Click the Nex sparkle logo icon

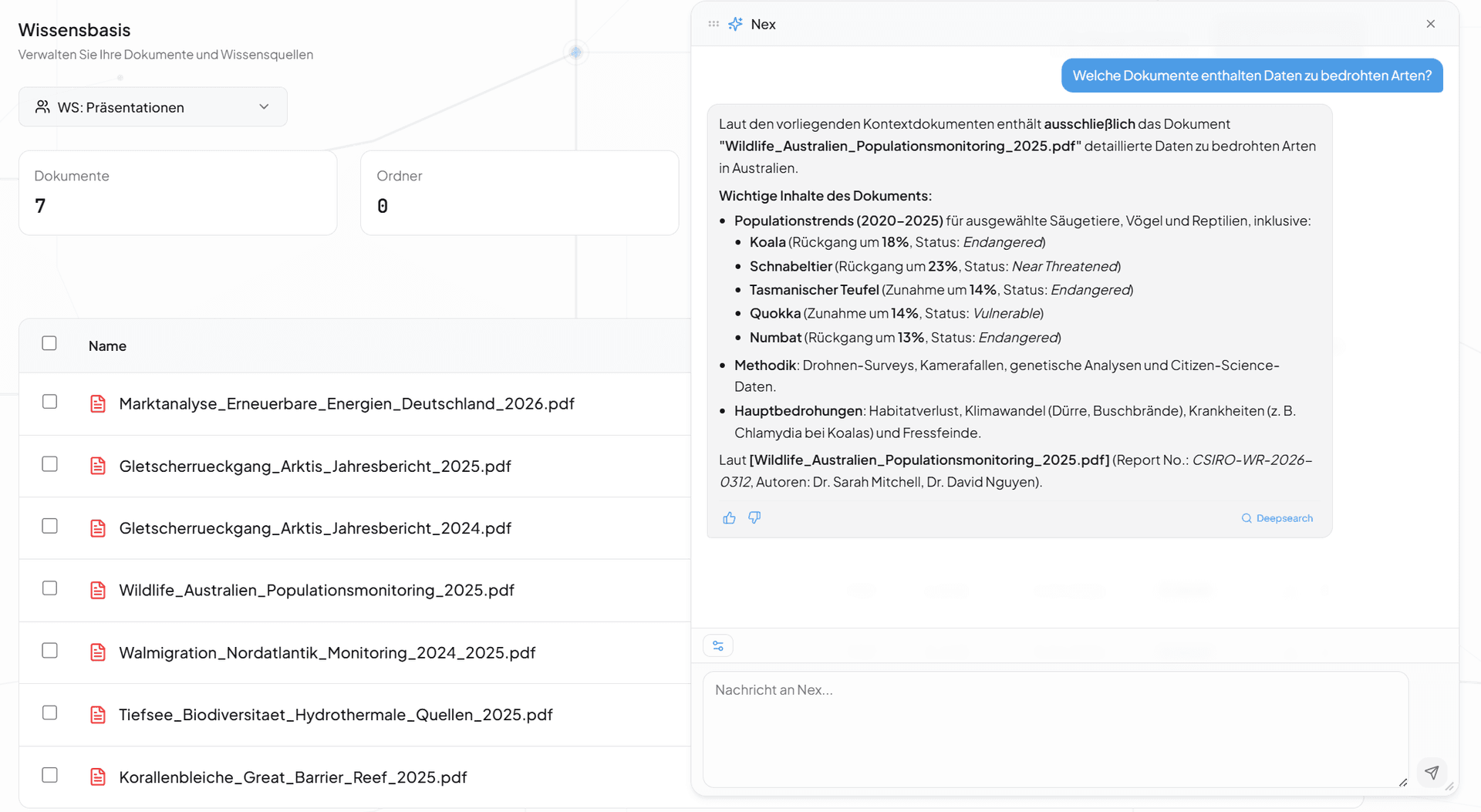point(736,24)
